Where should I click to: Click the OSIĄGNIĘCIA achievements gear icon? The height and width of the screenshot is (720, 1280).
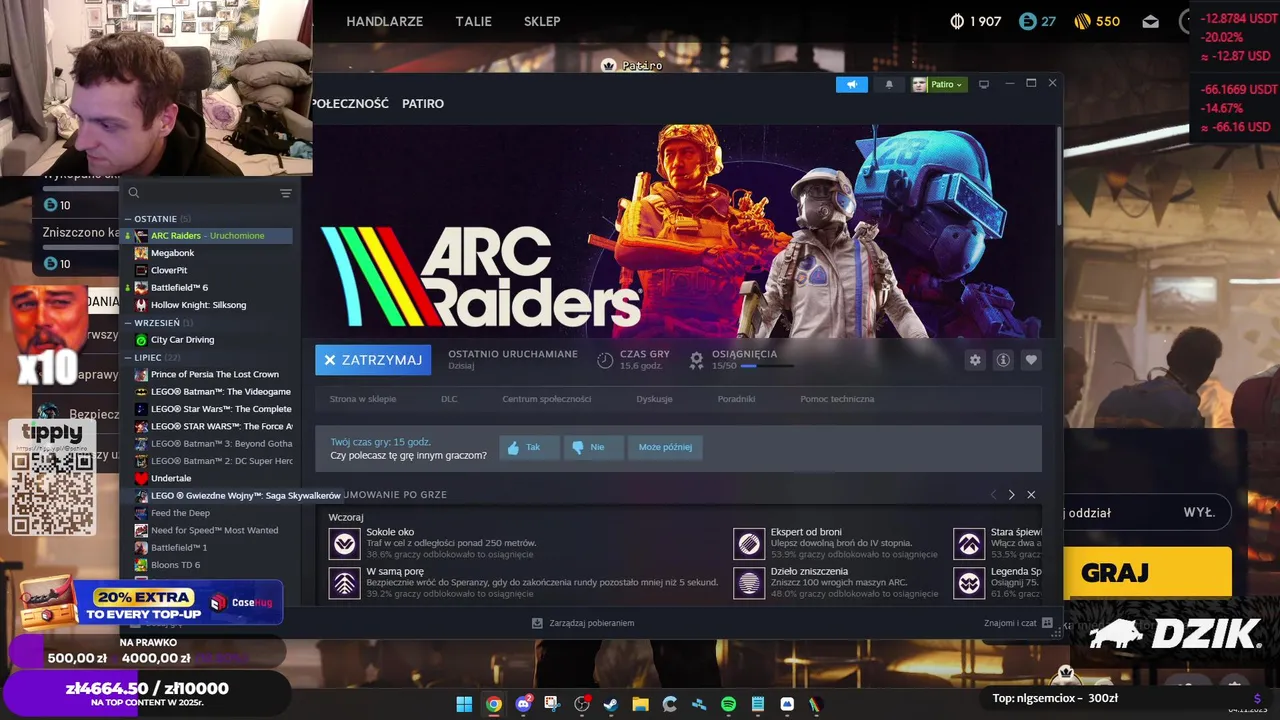click(696, 361)
